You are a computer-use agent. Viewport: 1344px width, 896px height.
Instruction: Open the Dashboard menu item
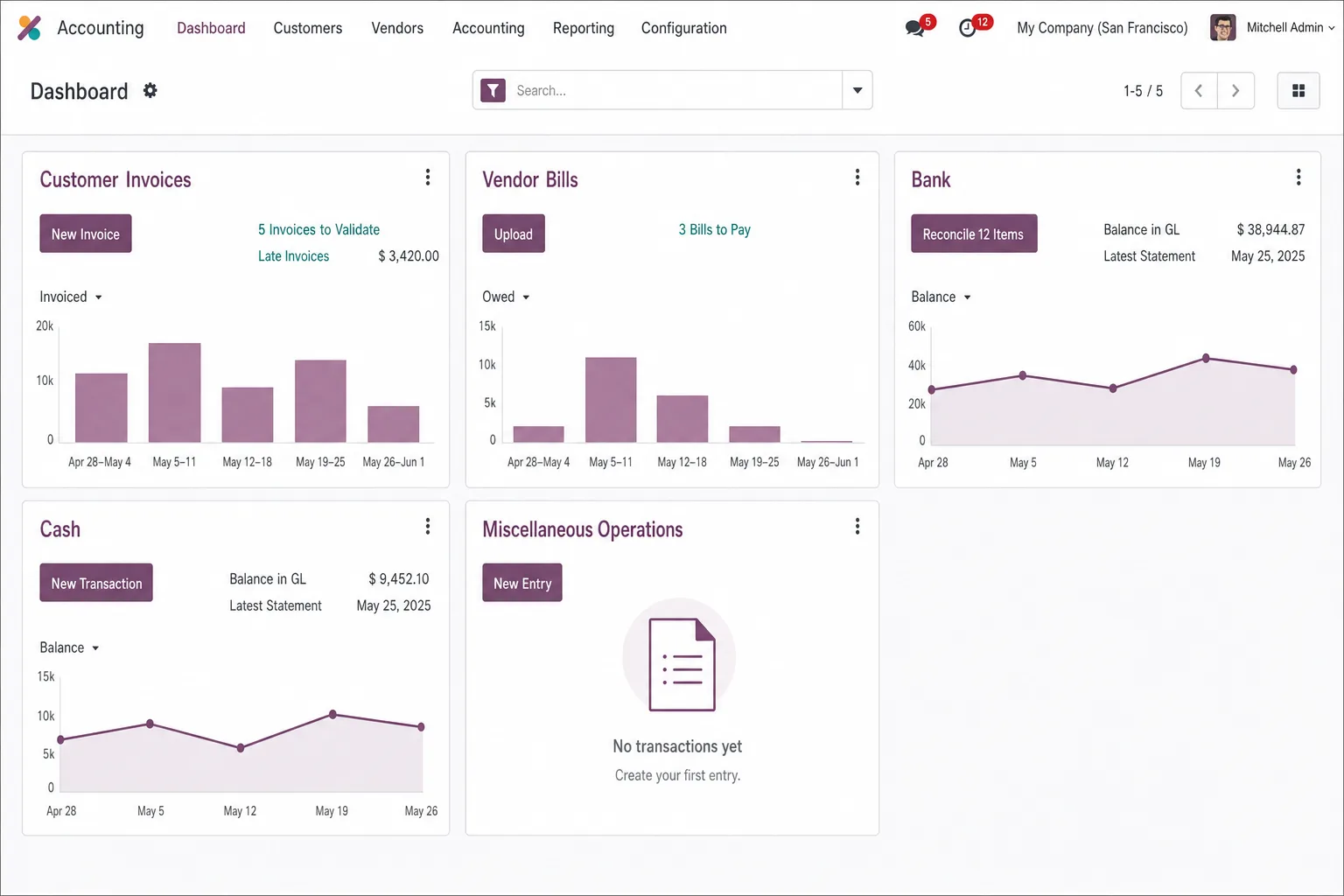tap(211, 28)
